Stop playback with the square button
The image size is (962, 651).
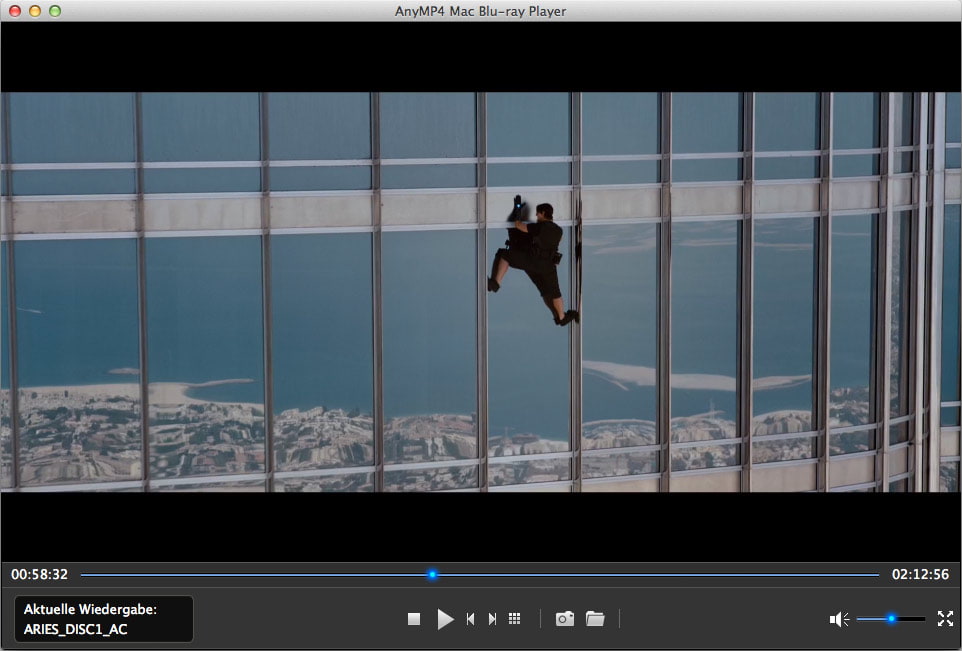[x=414, y=619]
